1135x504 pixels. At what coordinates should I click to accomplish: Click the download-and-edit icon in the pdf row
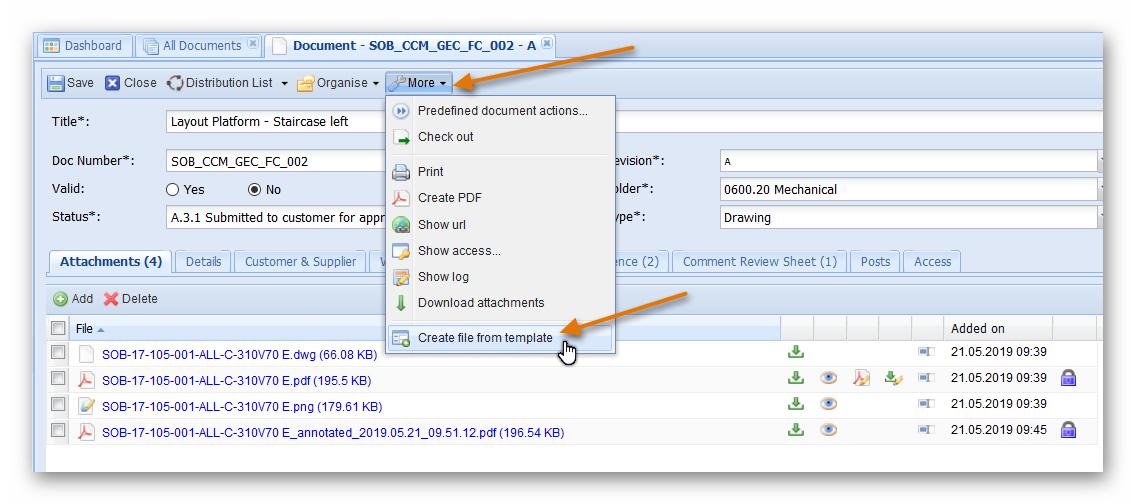tap(894, 377)
